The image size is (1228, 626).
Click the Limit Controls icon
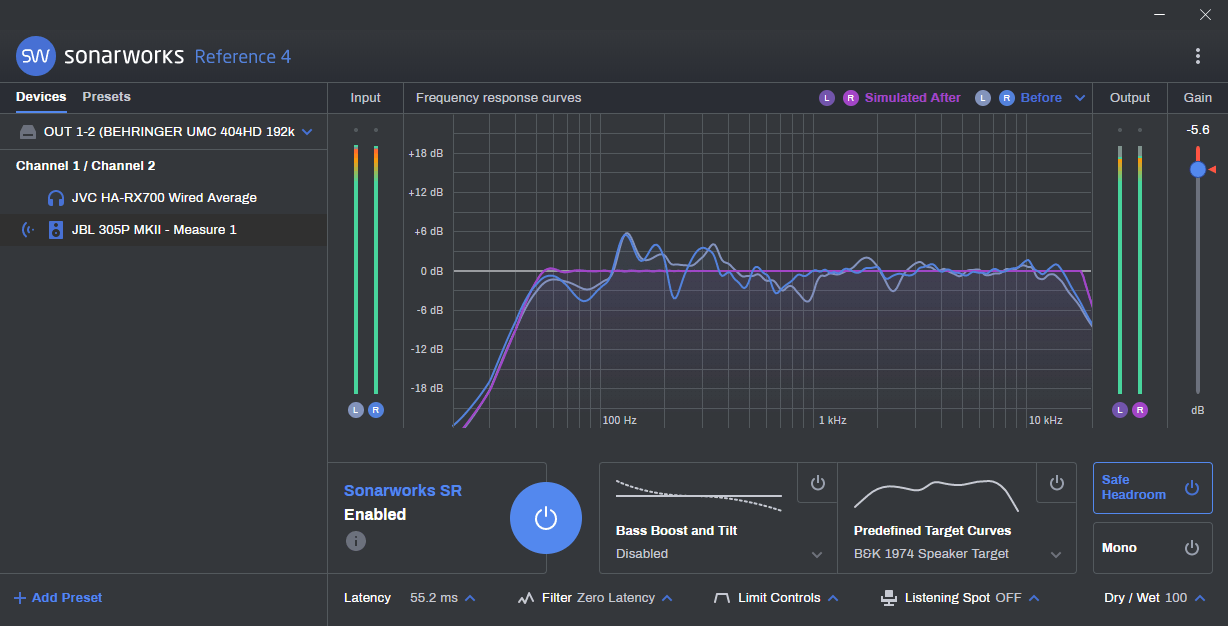click(722, 598)
